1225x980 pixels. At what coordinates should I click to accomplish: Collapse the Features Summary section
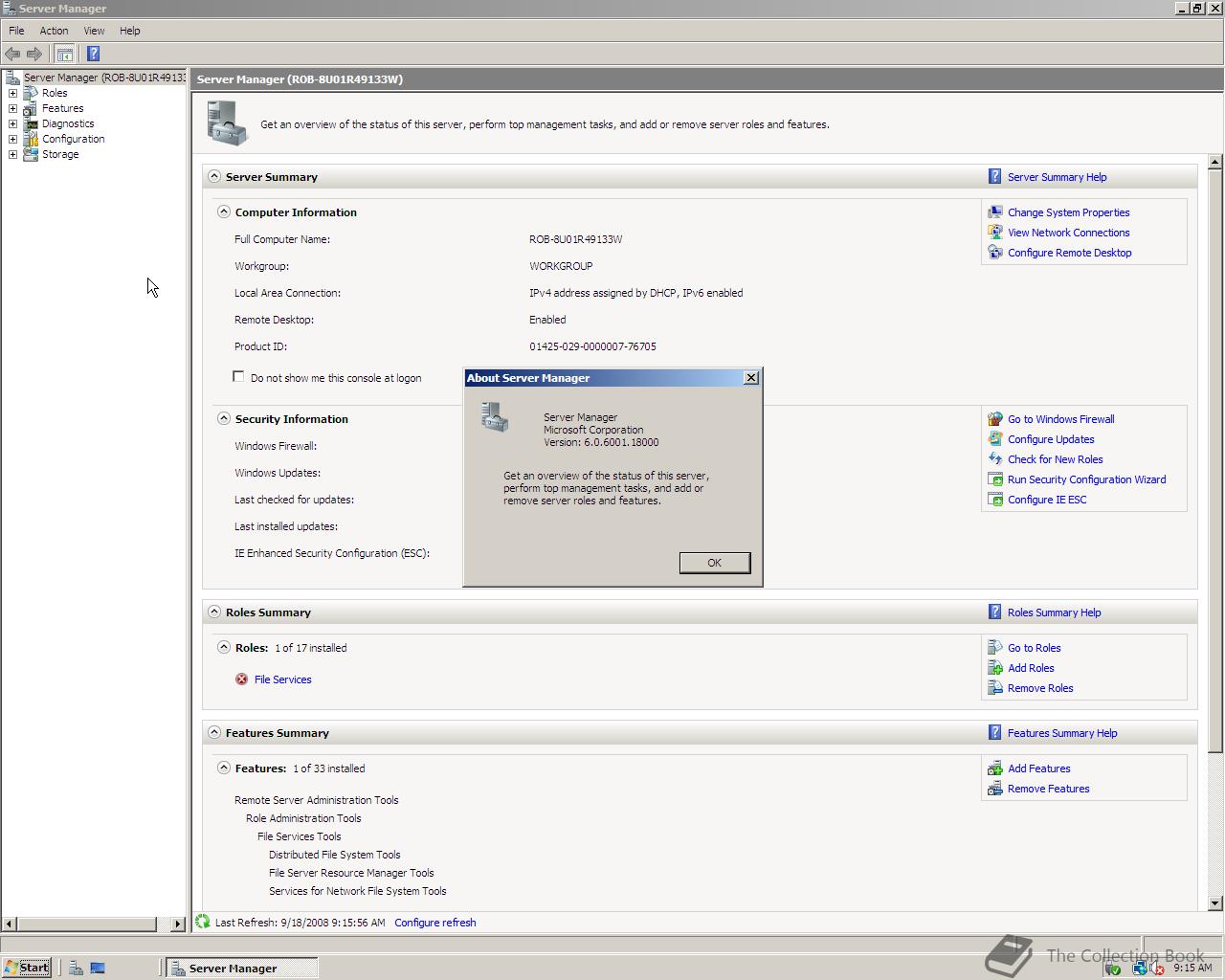(214, 732)
